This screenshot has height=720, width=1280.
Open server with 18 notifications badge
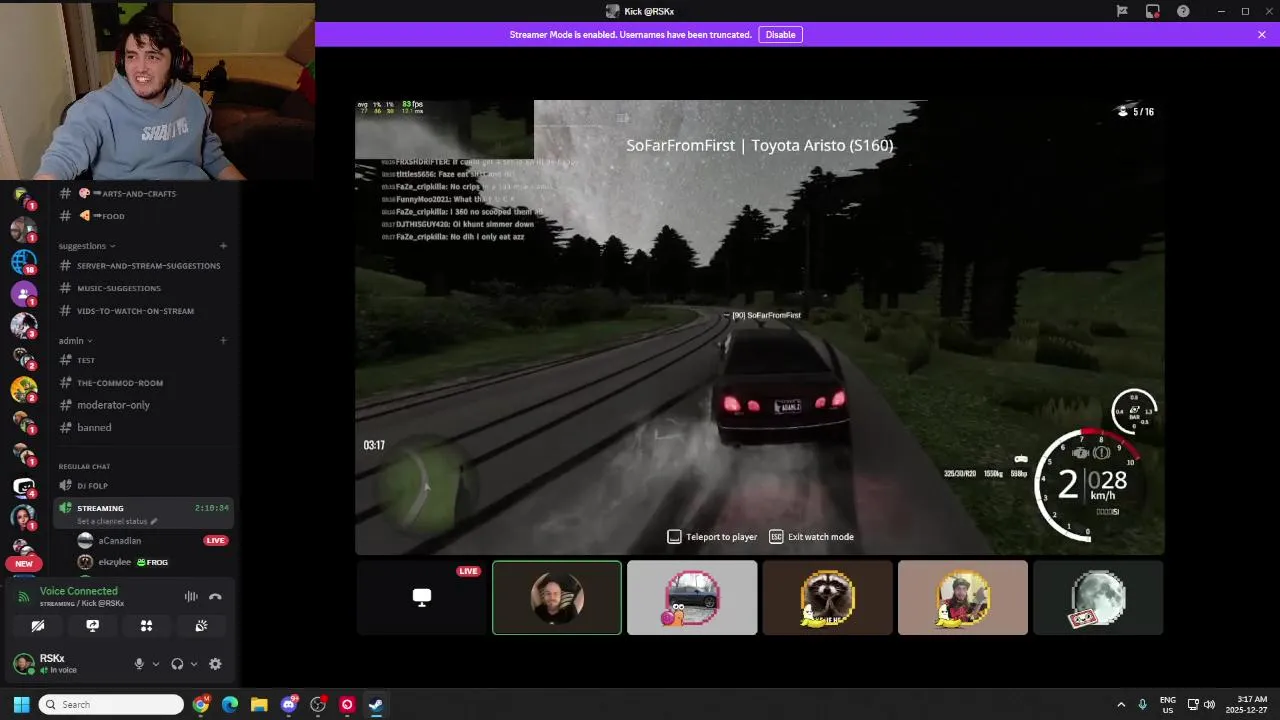tap(24, 261)
